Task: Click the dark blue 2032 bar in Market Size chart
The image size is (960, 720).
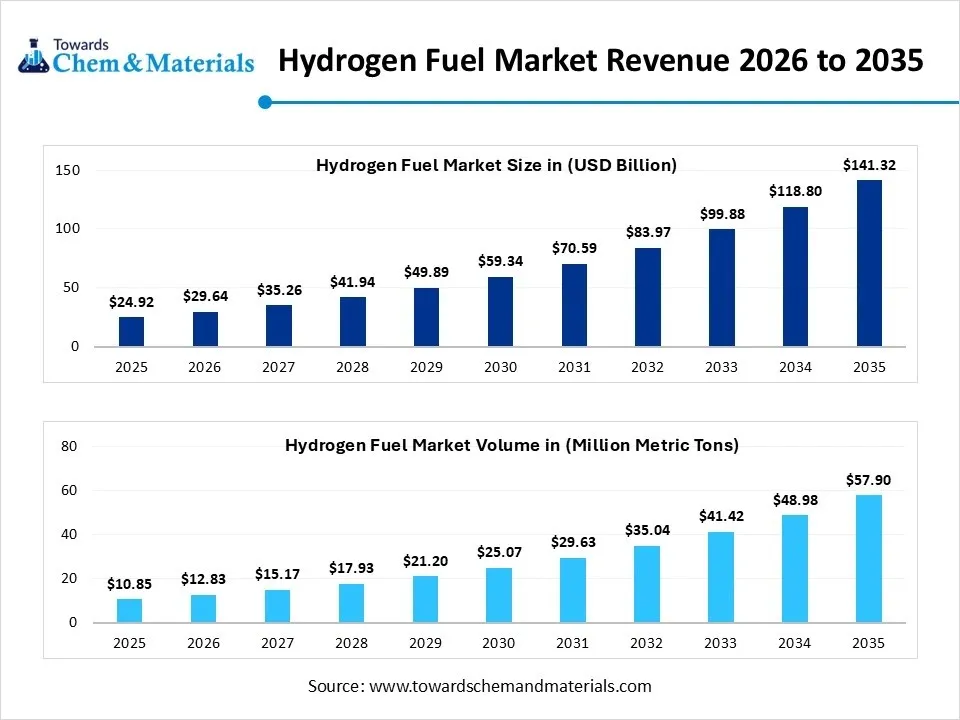Action: click(648, 297)
